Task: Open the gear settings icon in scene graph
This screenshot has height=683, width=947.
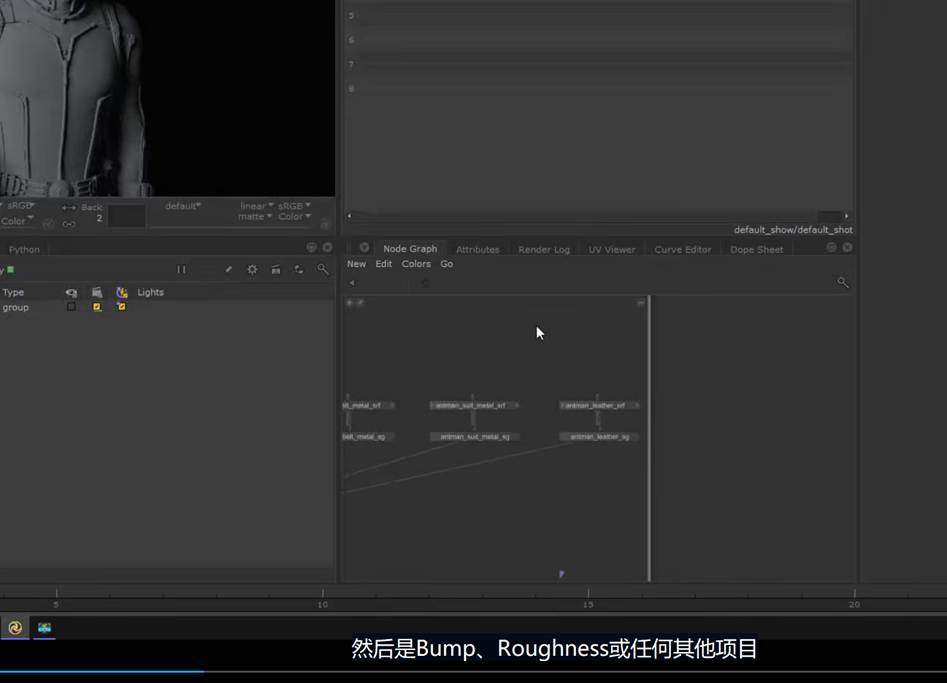Action: pyautogui.click(x=252, y=270)
